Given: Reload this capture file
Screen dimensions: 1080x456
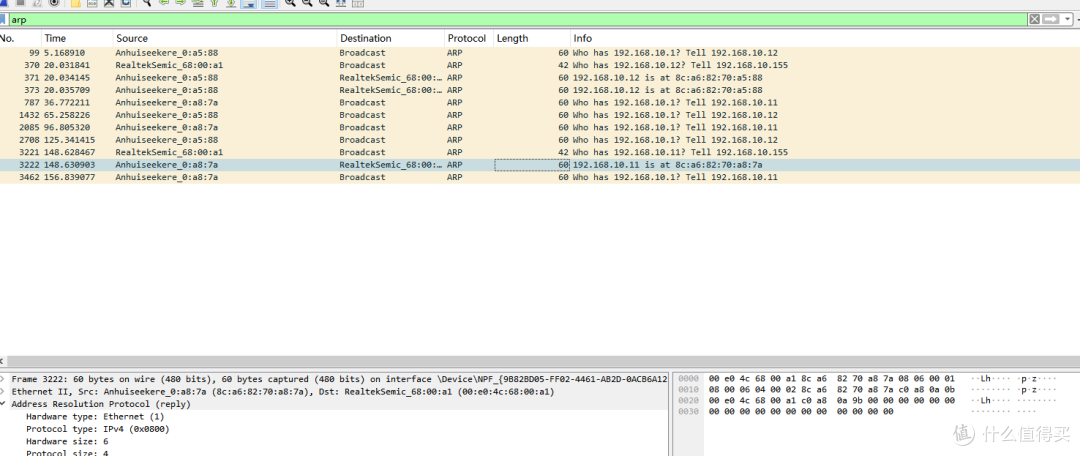Looking at the screenshot, I should coord(125,3).
